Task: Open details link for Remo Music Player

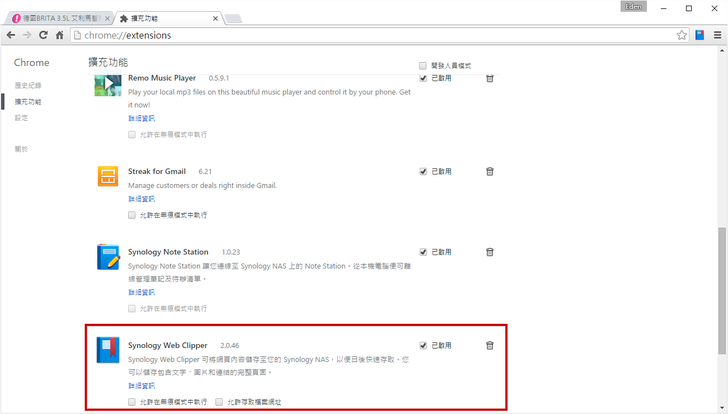Action: (x=142, y=118)
